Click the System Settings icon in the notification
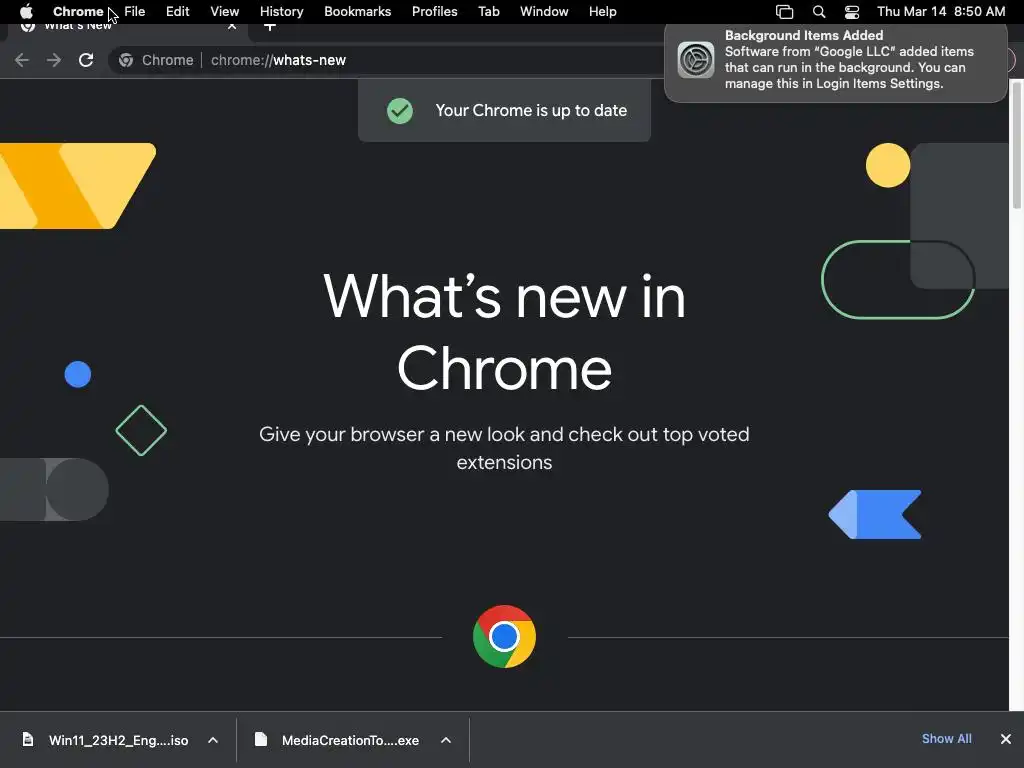The image size is (1024, 768). [x=696, y=59]
